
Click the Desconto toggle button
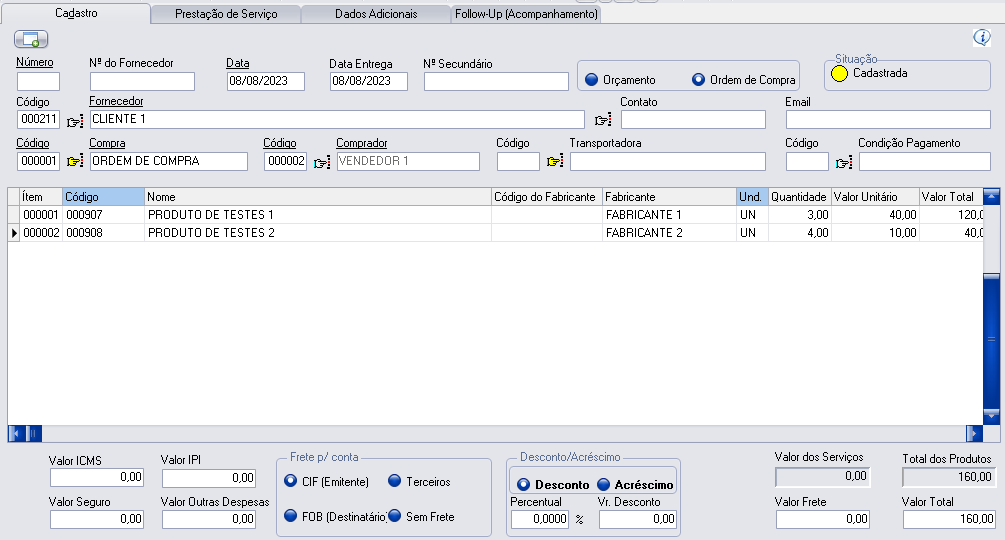coord(553,484)
